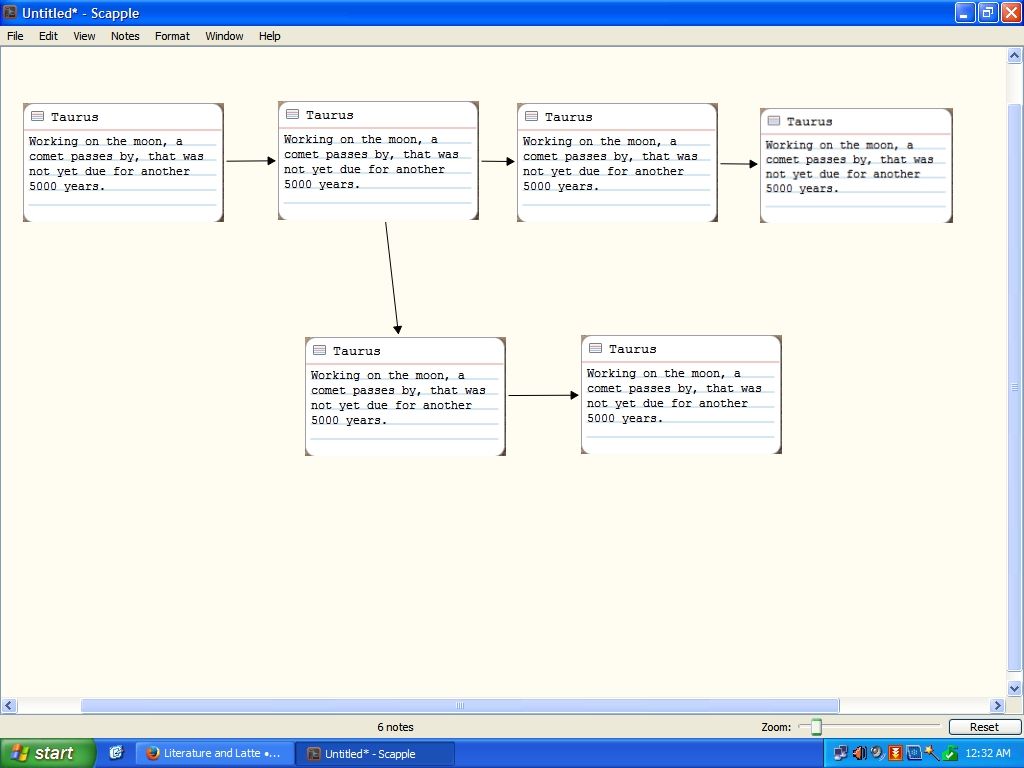Click the Scapple icon in the title bar

(10, 13)
